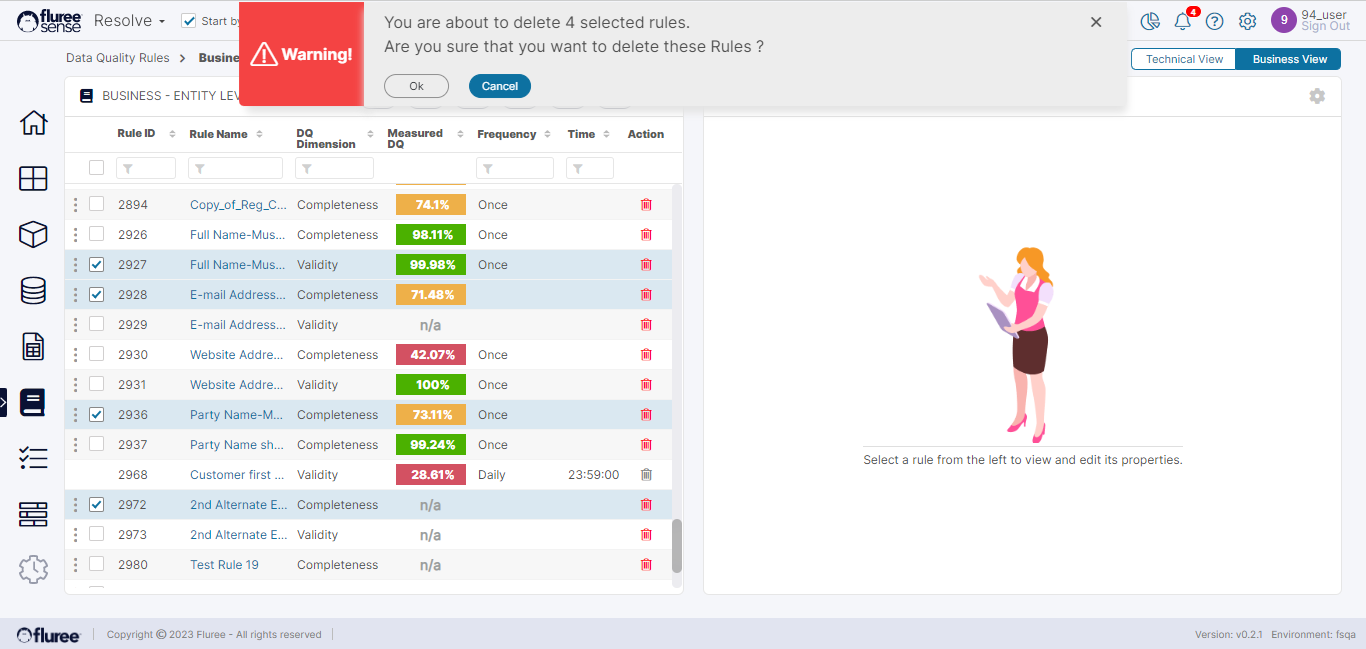Open the Resolve dropdown menu
1366x649 pixels.
[129, 21]
